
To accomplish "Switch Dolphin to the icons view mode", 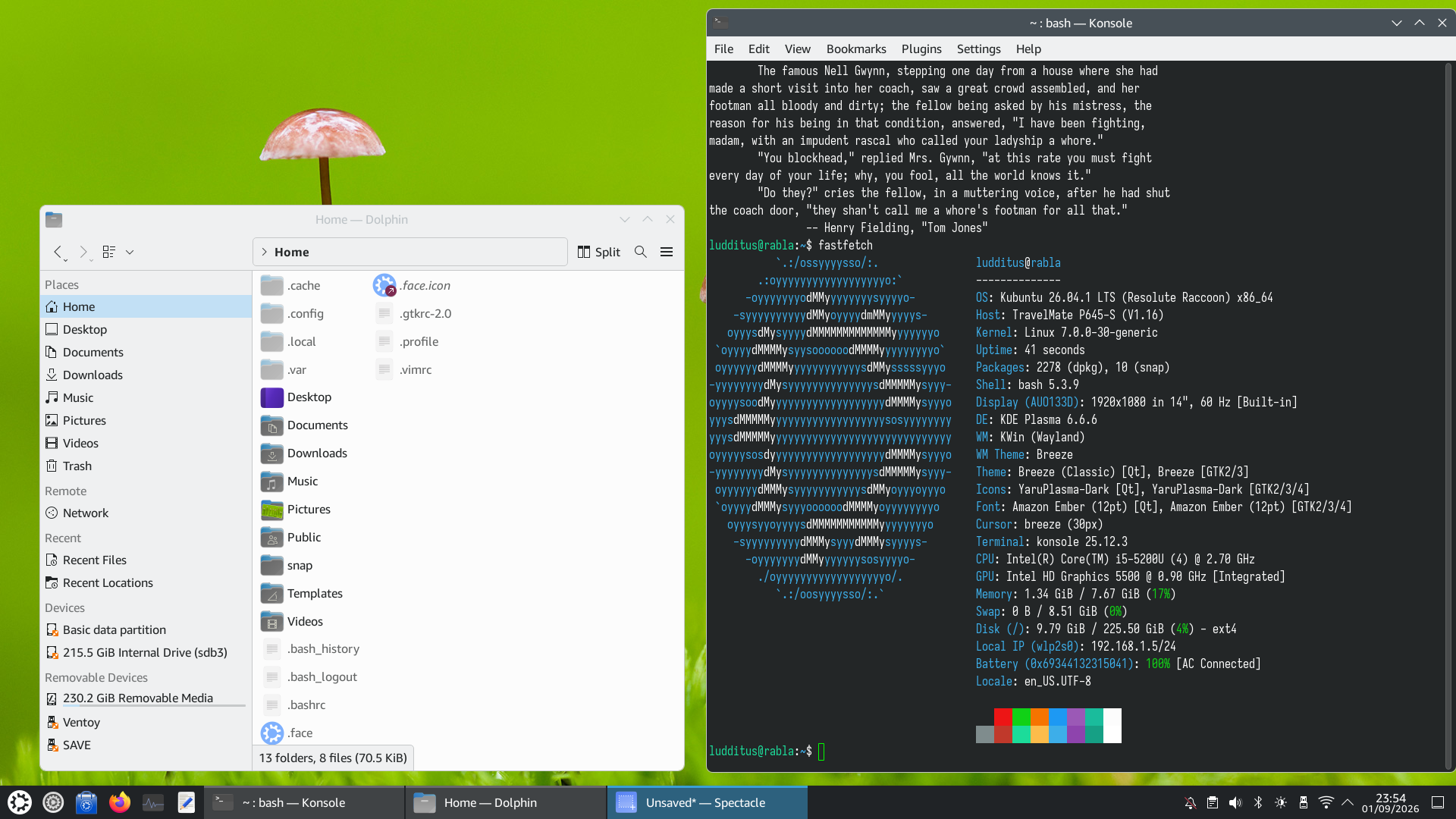I will [109, 252].
